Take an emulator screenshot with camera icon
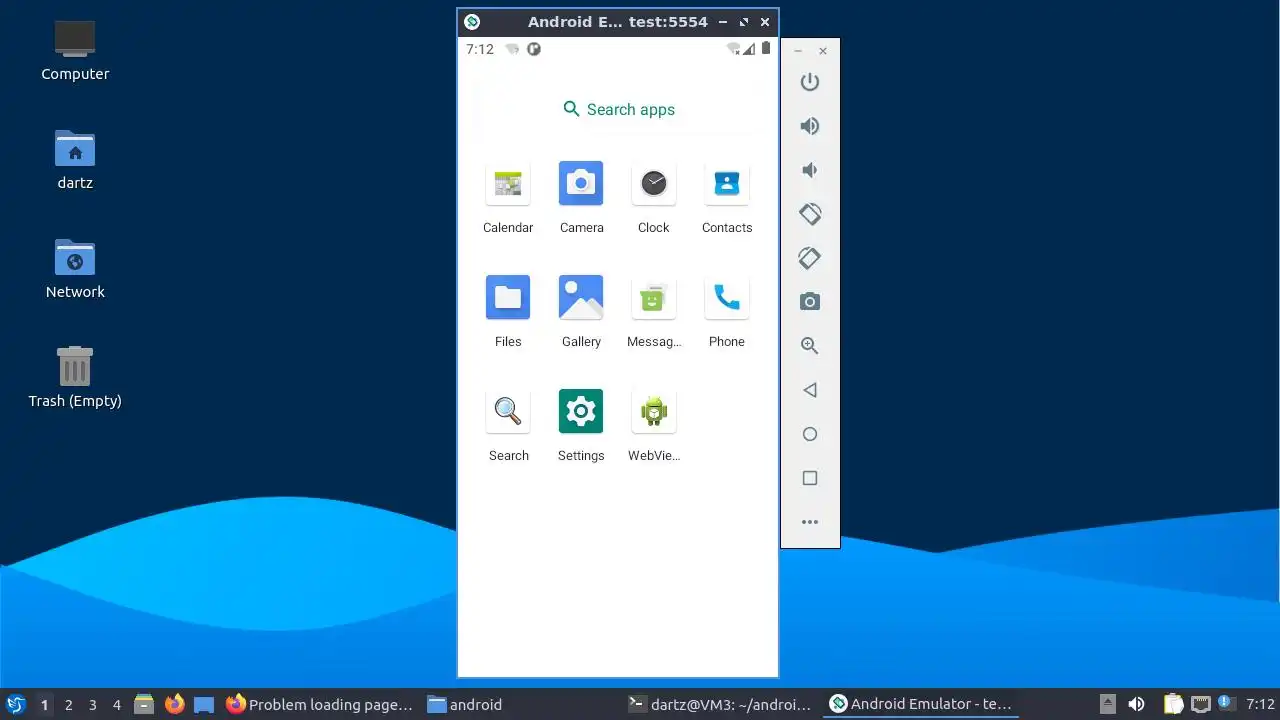 (x=810, y=302)
